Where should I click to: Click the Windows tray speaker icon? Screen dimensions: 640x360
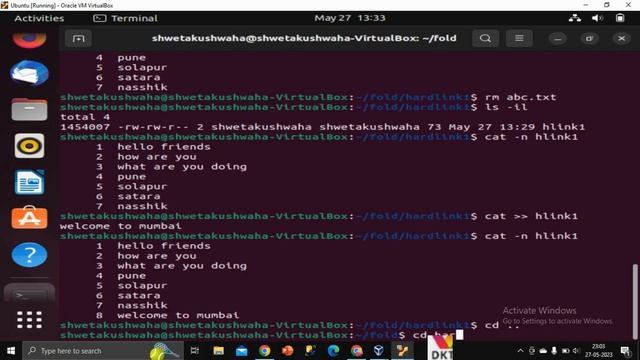[576, 351]
